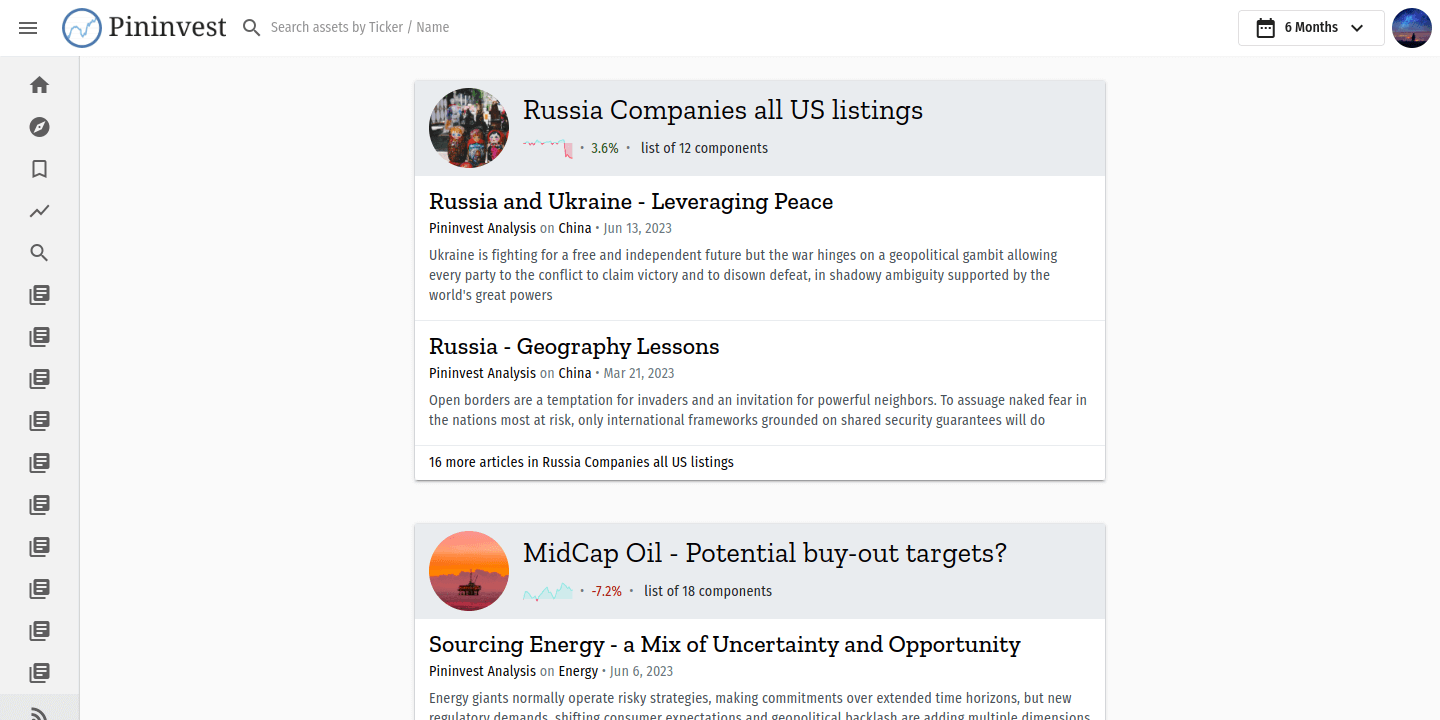Go to Home in sidebar

click(x=39, y=85)
